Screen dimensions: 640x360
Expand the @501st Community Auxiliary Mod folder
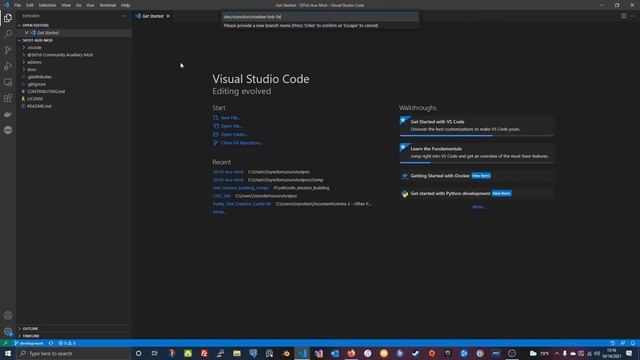(24, 55)
